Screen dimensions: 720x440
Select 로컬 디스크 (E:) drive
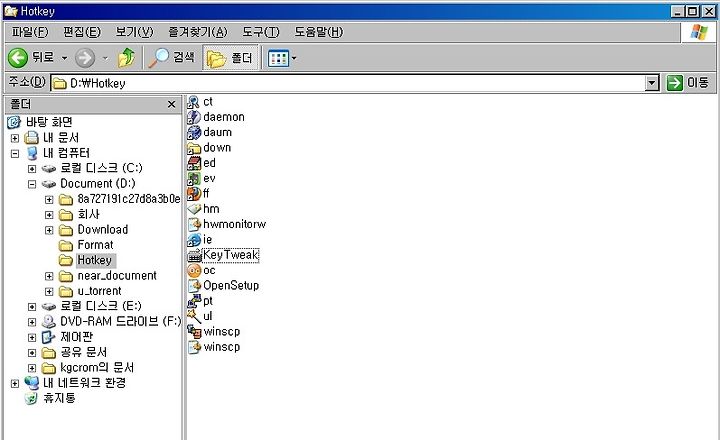click(x=101, y=306)
